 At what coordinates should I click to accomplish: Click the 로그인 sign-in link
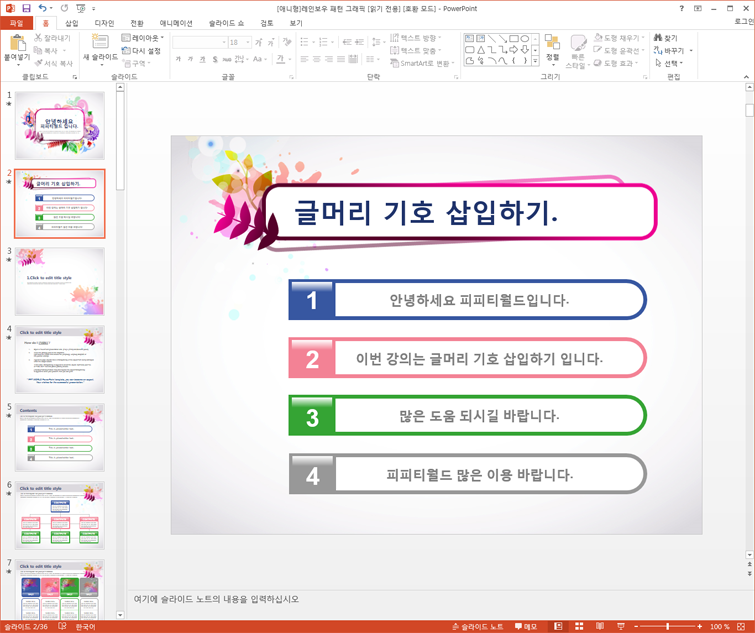(x=744, y=22)
